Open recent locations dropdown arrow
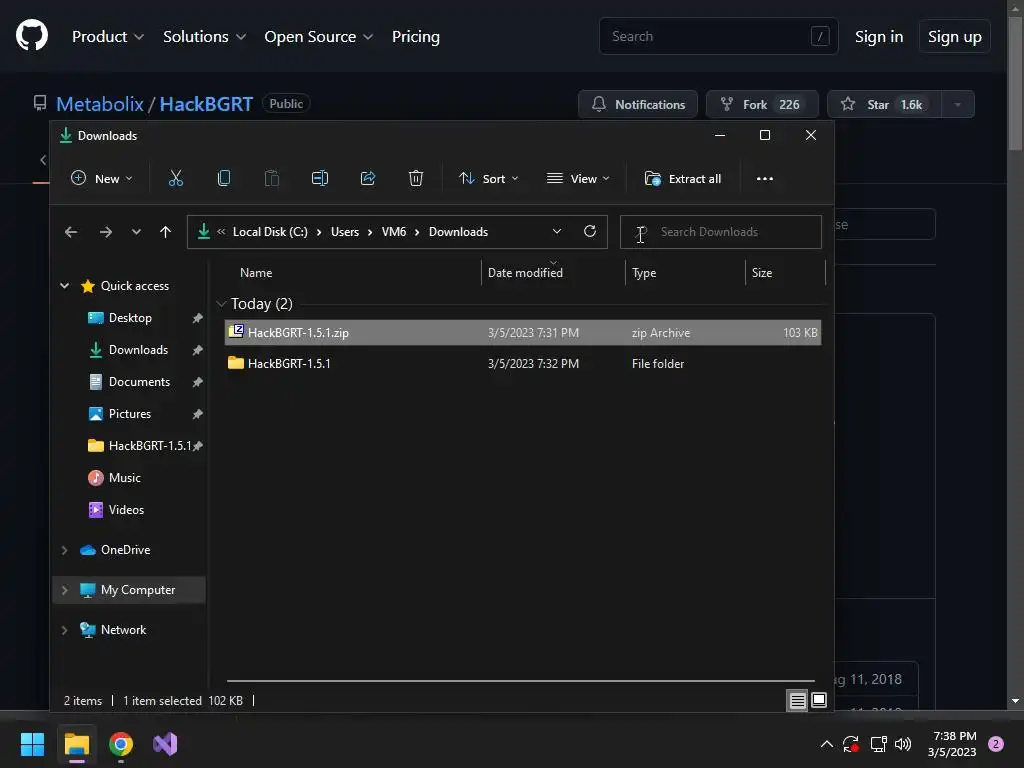 136,232
